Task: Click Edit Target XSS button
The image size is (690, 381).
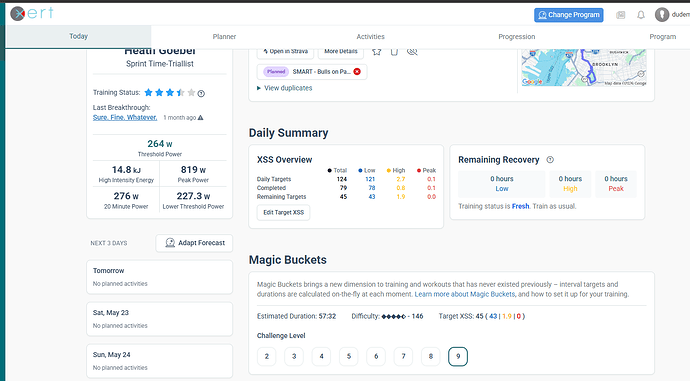Action: [x=283, y=212]
